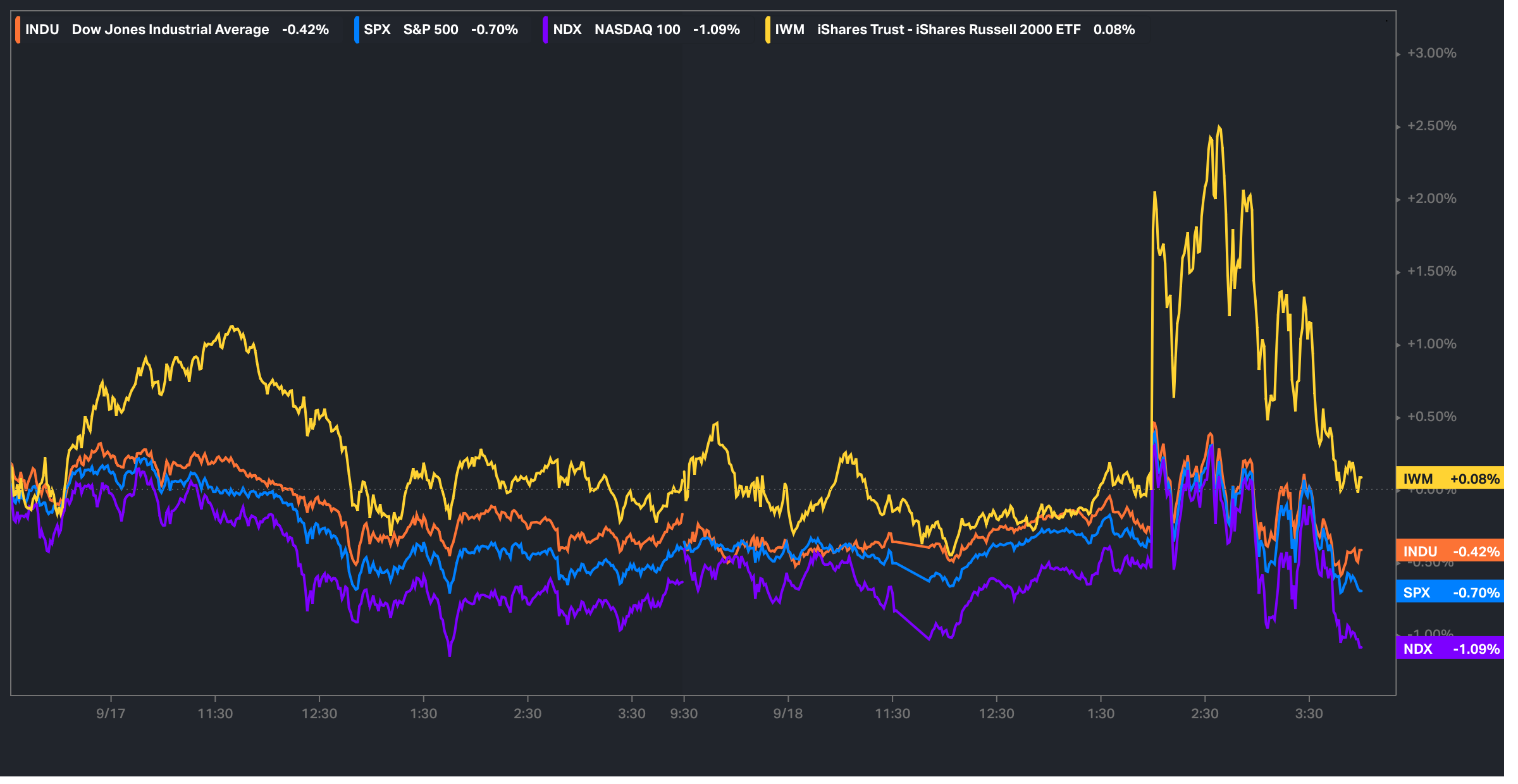Click the +1.50% label on percent axis
Viewport: 1518px width, 784px height.
(x=1431, y=271)
